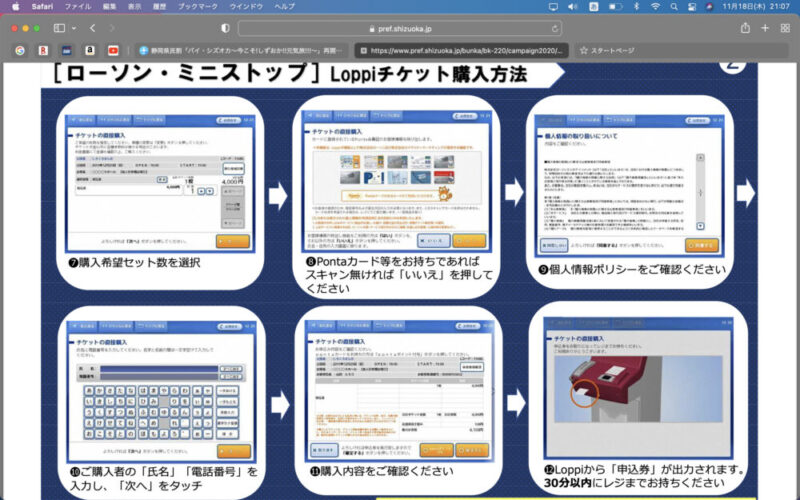Open the privacy report shield icon
This screenshot has width=800, height=500.
coord(225,28)
